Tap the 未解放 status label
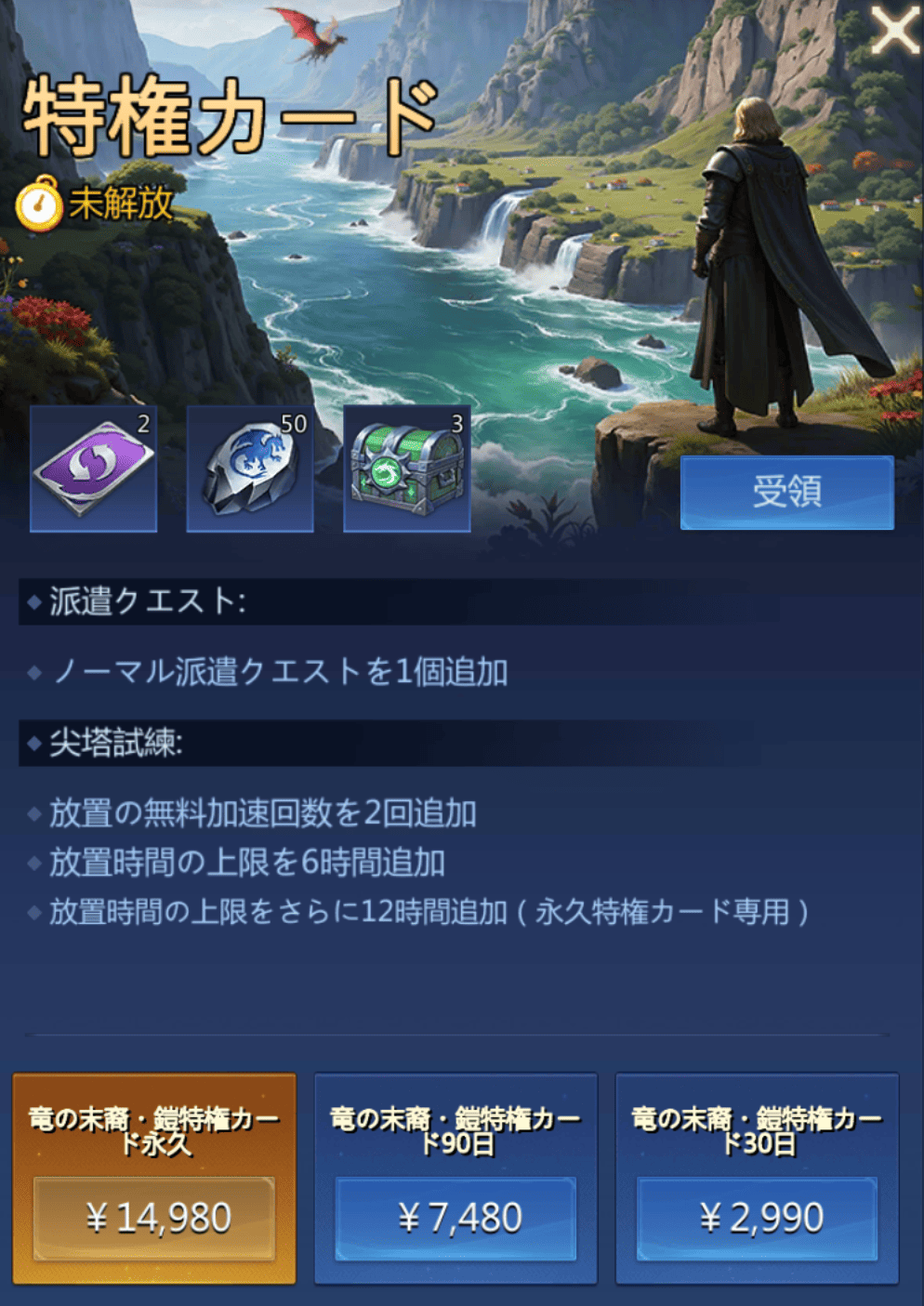Viewport: 924px width, 1306px height. [x=121, y=203]
